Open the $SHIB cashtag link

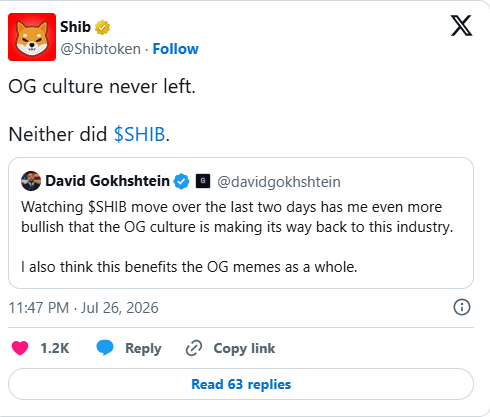(x=139, y=134)
